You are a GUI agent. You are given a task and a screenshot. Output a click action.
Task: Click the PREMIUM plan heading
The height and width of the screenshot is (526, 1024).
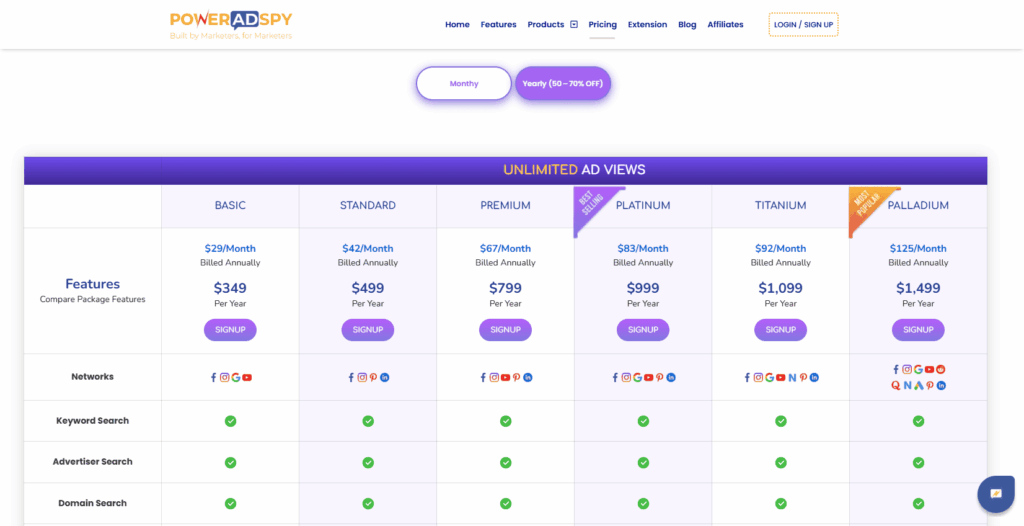(x=505, y=205)
